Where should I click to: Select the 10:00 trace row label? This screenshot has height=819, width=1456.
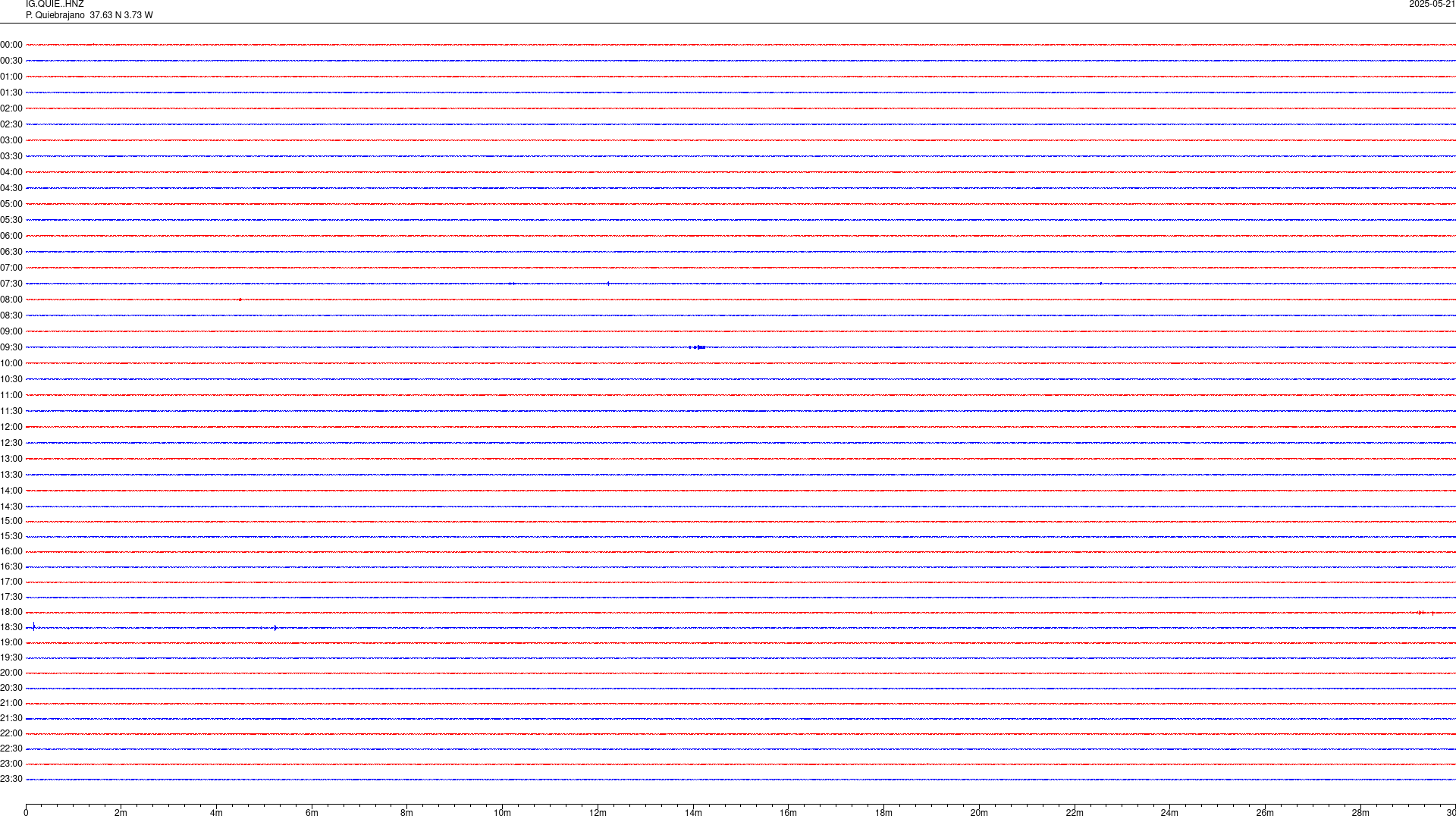pyautogui.click(x=11, y=363)
